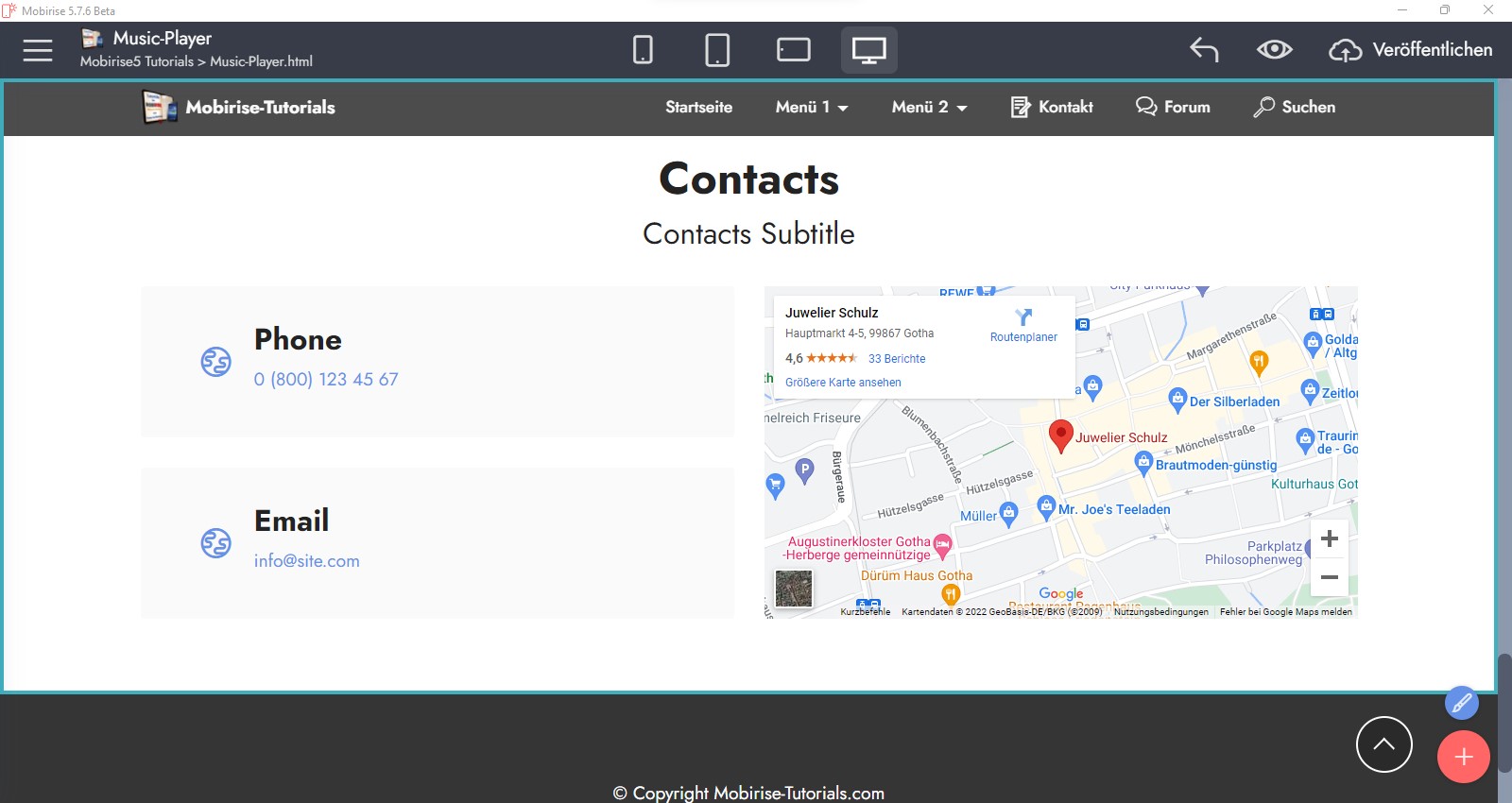
Task: Switch to mobile phone preview
Action: (643, 50)
